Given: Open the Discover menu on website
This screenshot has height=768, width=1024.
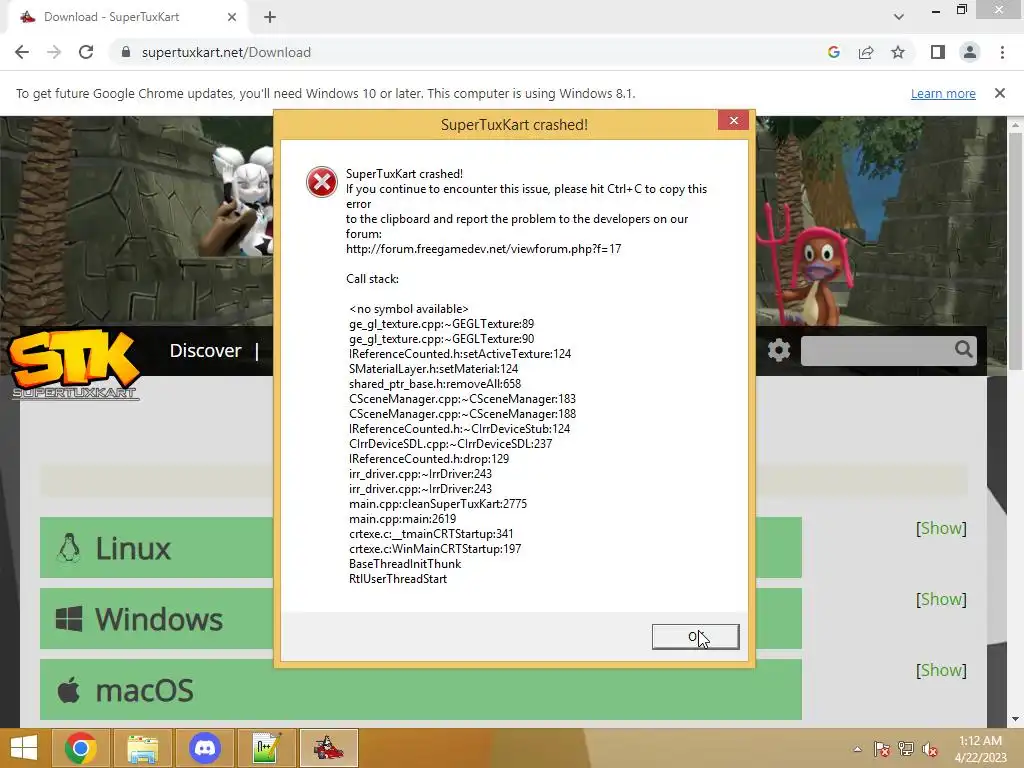Looking at the screenshot, I should pos(205,351).
